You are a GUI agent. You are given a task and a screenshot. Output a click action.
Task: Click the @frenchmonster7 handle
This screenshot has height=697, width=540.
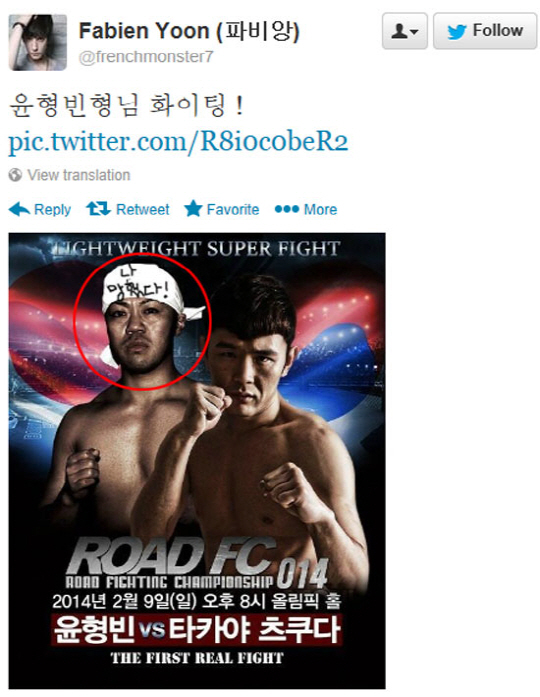[146, 57]
